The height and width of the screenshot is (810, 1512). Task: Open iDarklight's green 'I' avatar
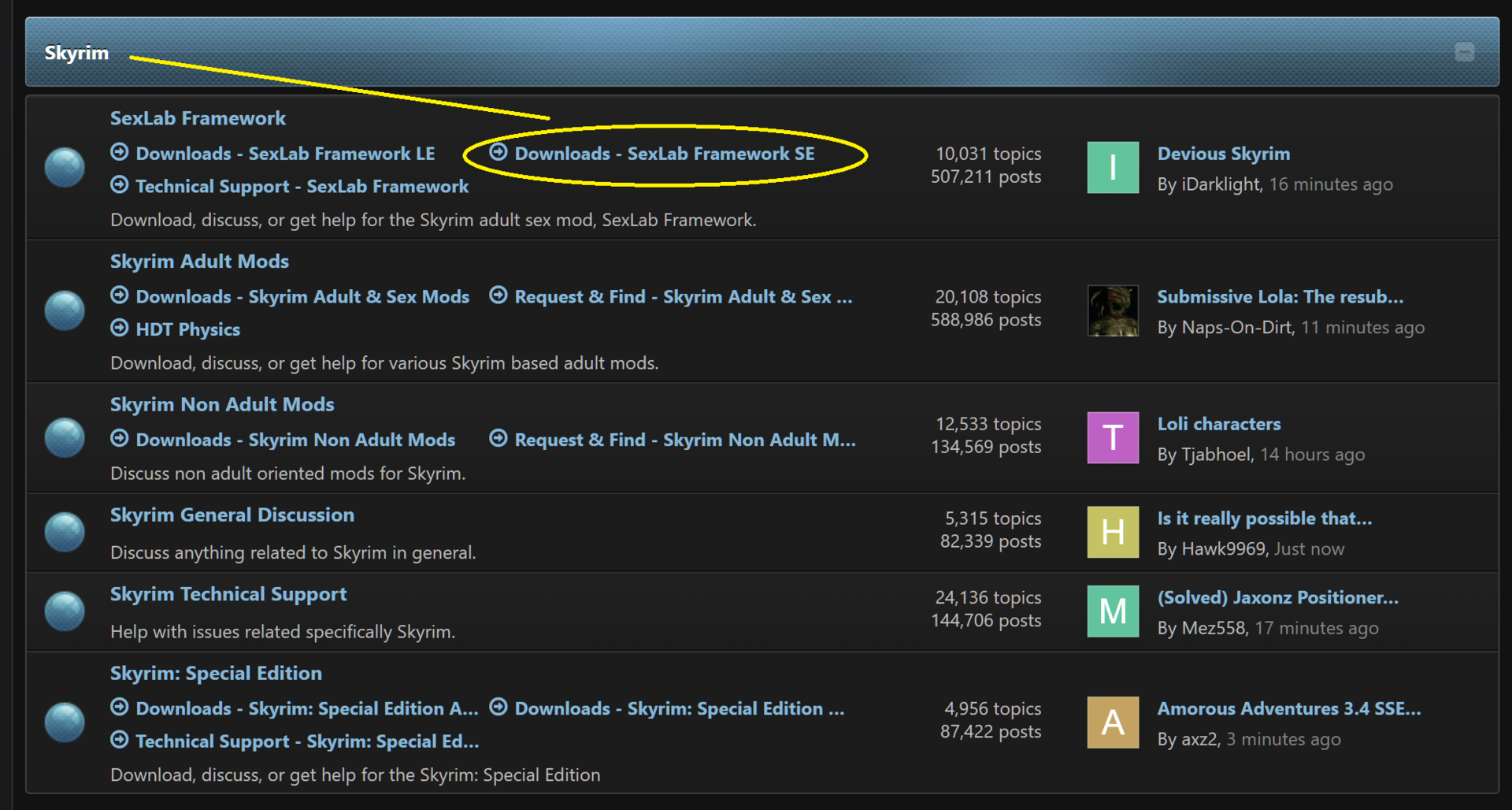click(1113, 168)
